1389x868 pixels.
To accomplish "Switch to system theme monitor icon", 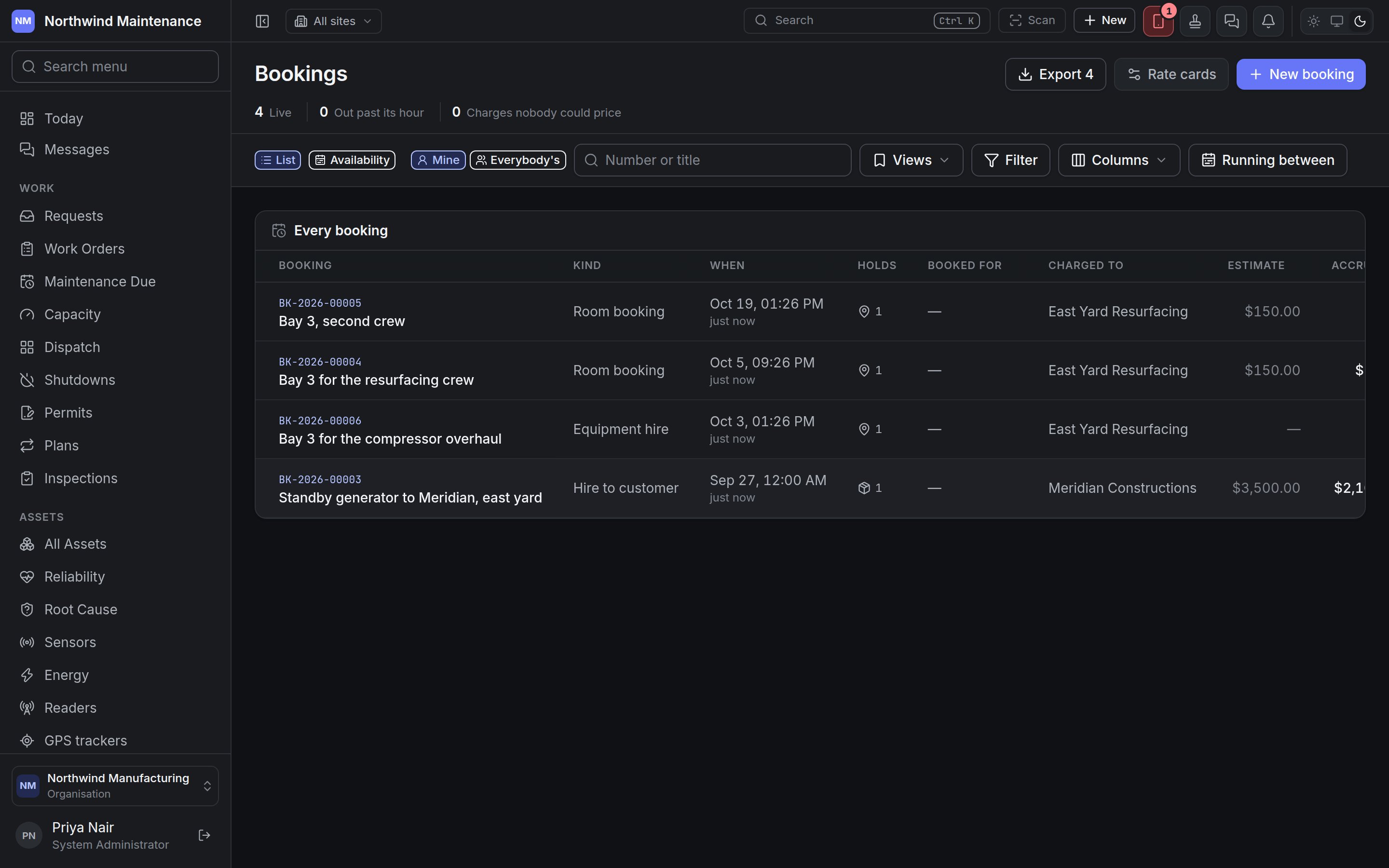I will coord(1337,21).
